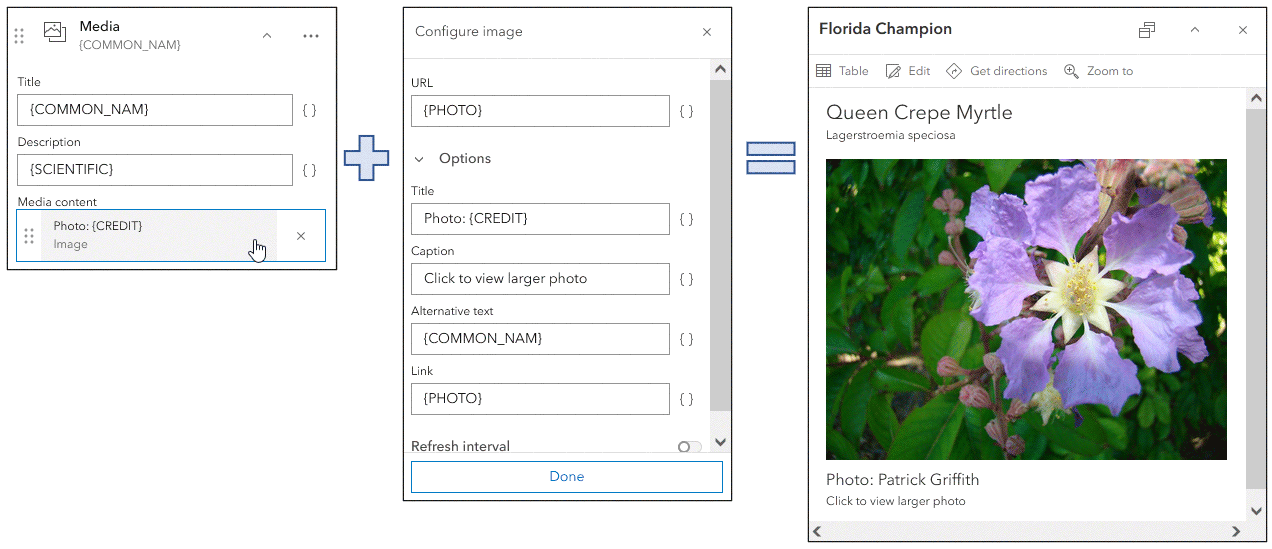
Task: Open Table from pop-up toolbar
Action: tap(842, 71)
